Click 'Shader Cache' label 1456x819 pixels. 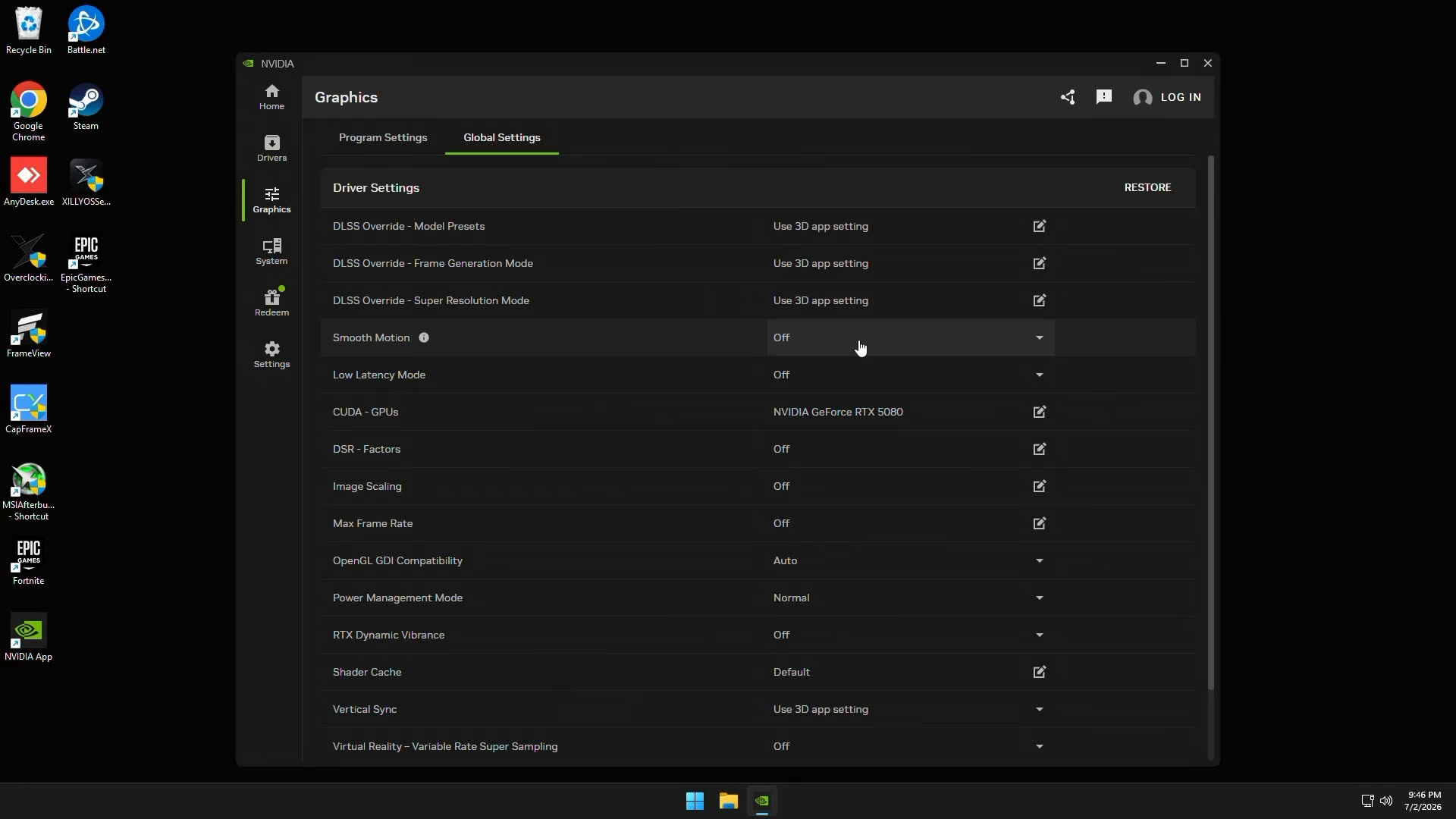pyautogui.click(x=367, y=672)
